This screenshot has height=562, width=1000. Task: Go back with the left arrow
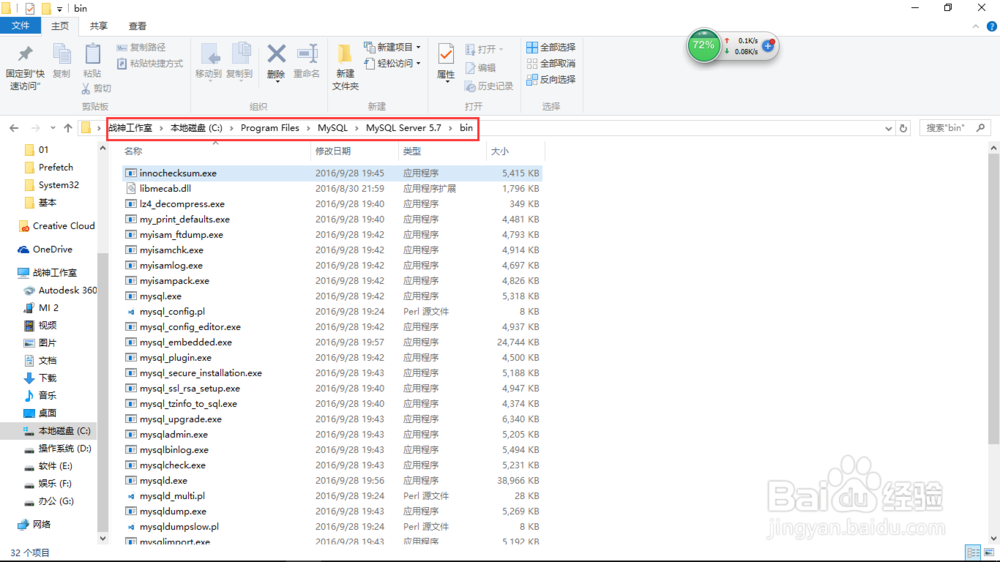click(x=14, y=128)
